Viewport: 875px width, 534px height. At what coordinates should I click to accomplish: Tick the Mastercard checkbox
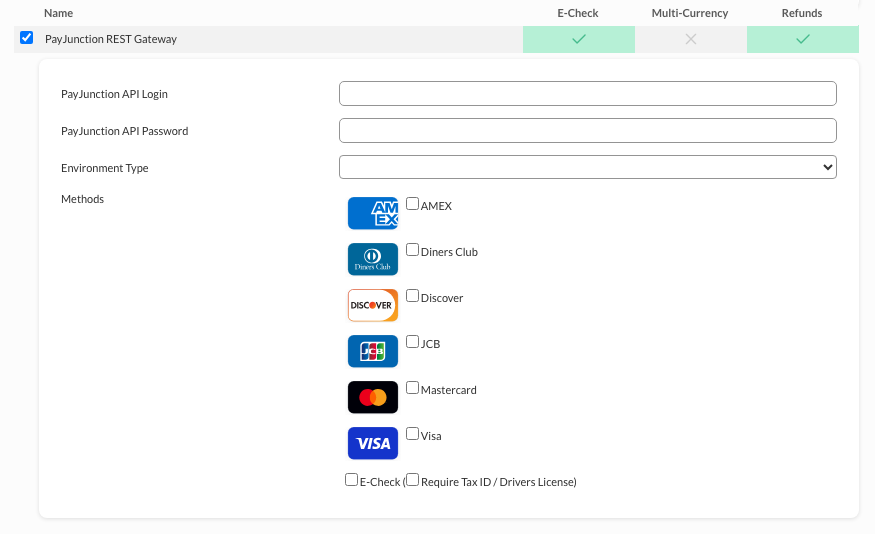tap(412, 388)
